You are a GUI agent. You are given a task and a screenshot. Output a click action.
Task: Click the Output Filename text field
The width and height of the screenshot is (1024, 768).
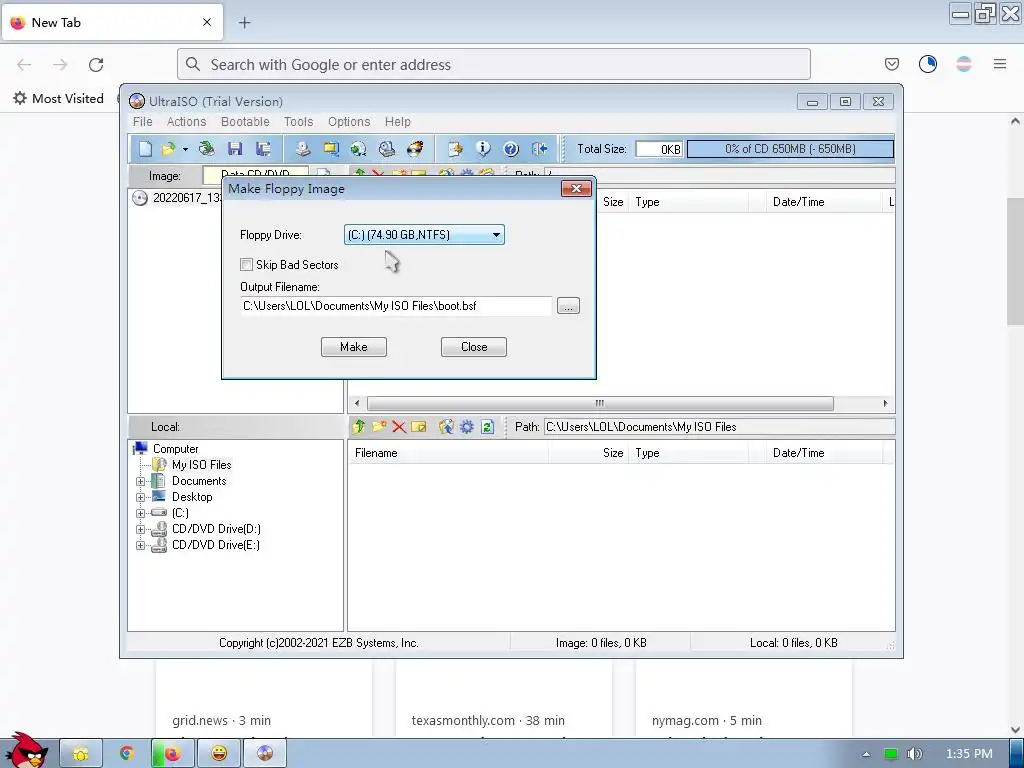click(x=396, y=306)
